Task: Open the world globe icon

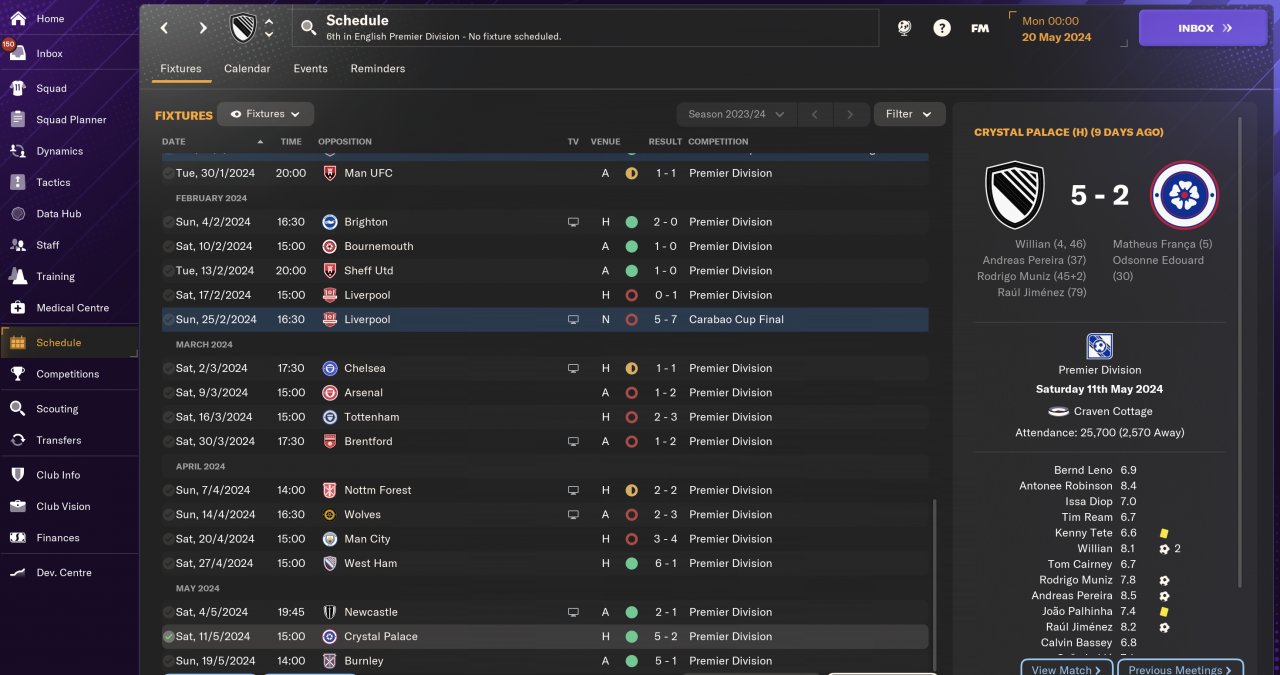Action: tap(904, 28)
